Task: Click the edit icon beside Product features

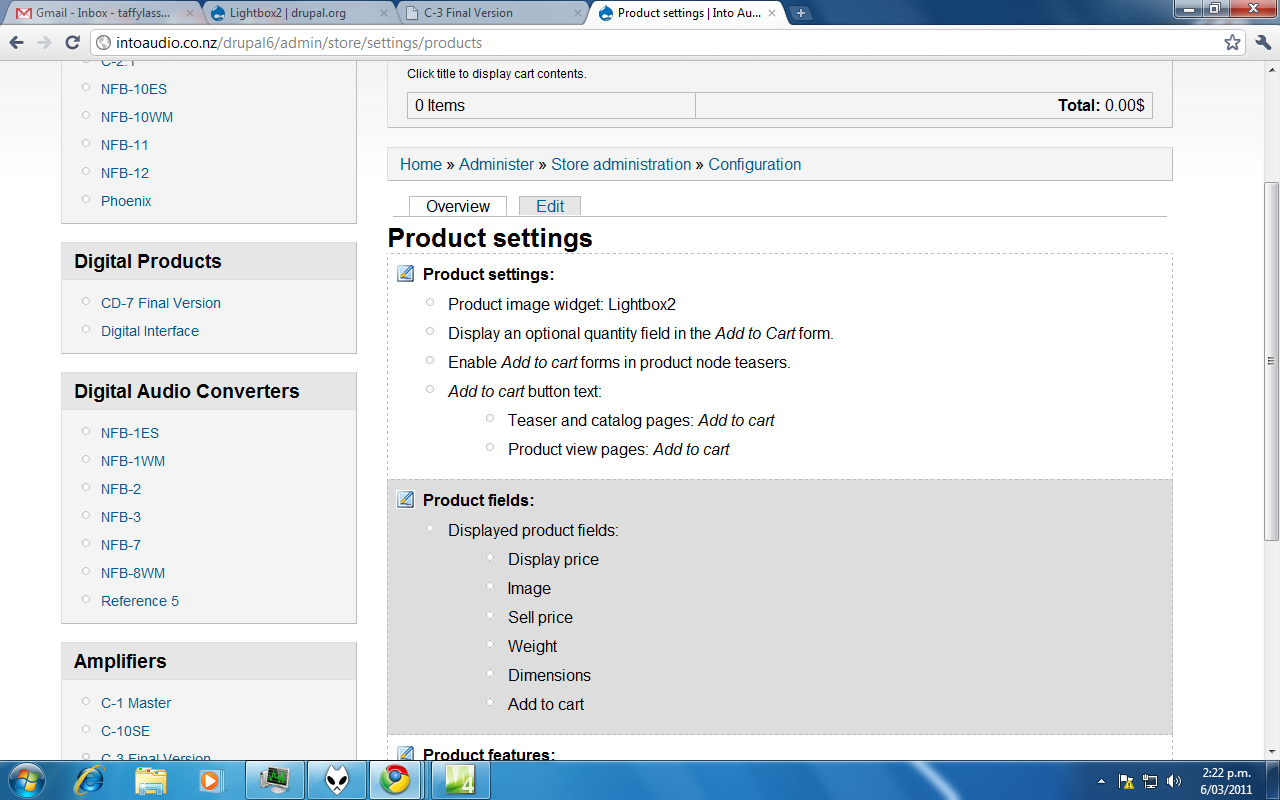Action: coord(405,754)
